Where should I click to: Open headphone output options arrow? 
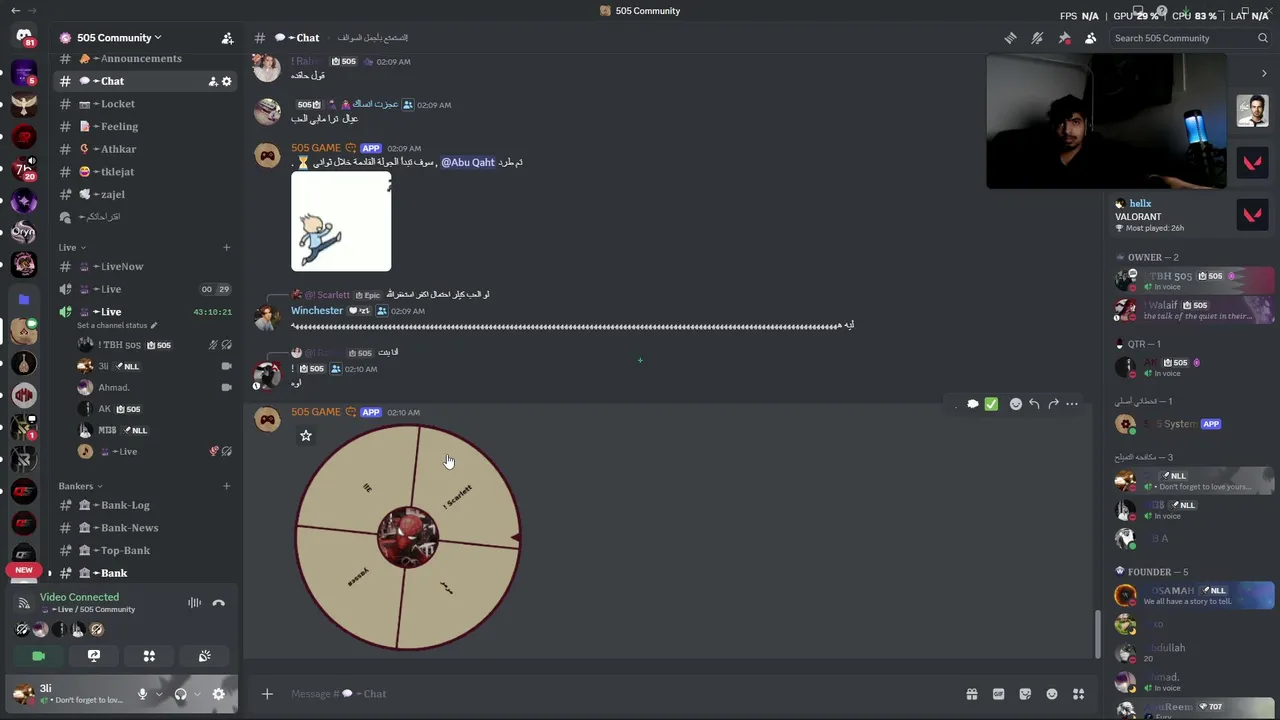[197, 694]
